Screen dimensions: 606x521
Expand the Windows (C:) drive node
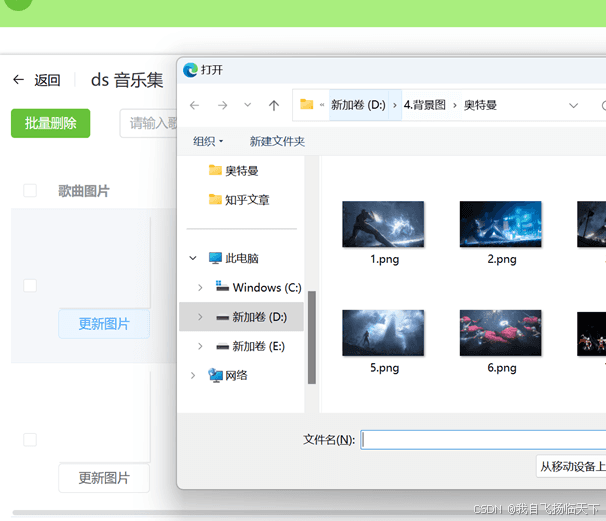pyautogui.click(x=200, y=288)
